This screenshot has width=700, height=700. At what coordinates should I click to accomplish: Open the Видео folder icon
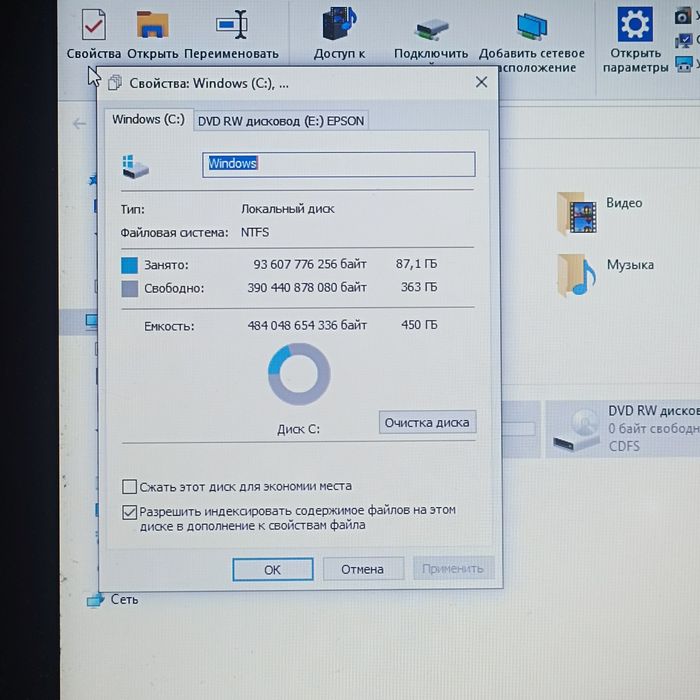pos(577,213)
